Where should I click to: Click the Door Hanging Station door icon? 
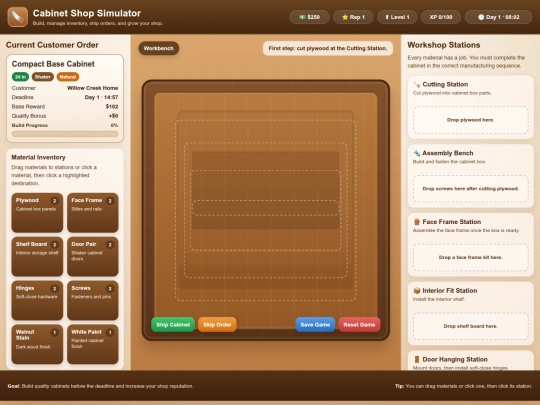(417, 360)
